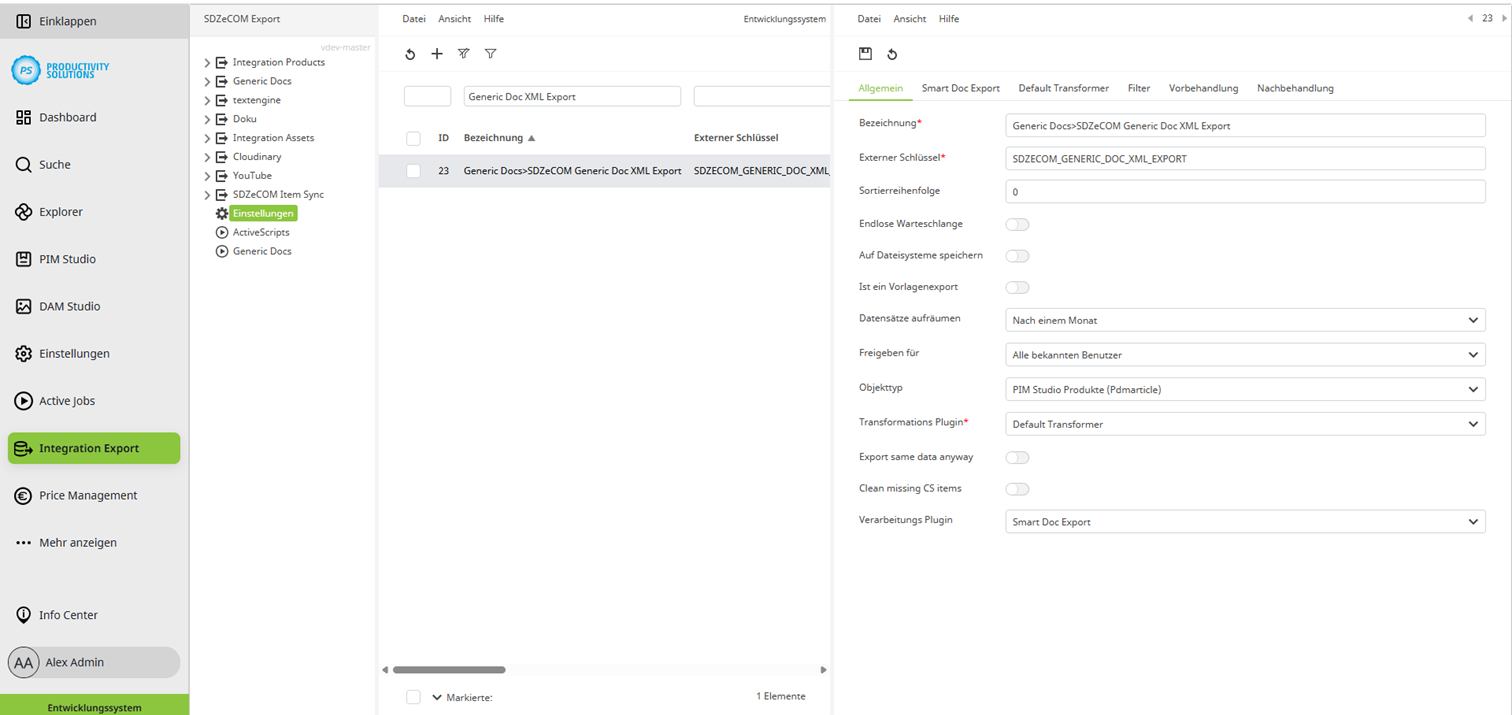This screenshot has width=1512, height=715.
Task: Open the Datensätze aufräumen dropdown
Action: coord(1244,319)
